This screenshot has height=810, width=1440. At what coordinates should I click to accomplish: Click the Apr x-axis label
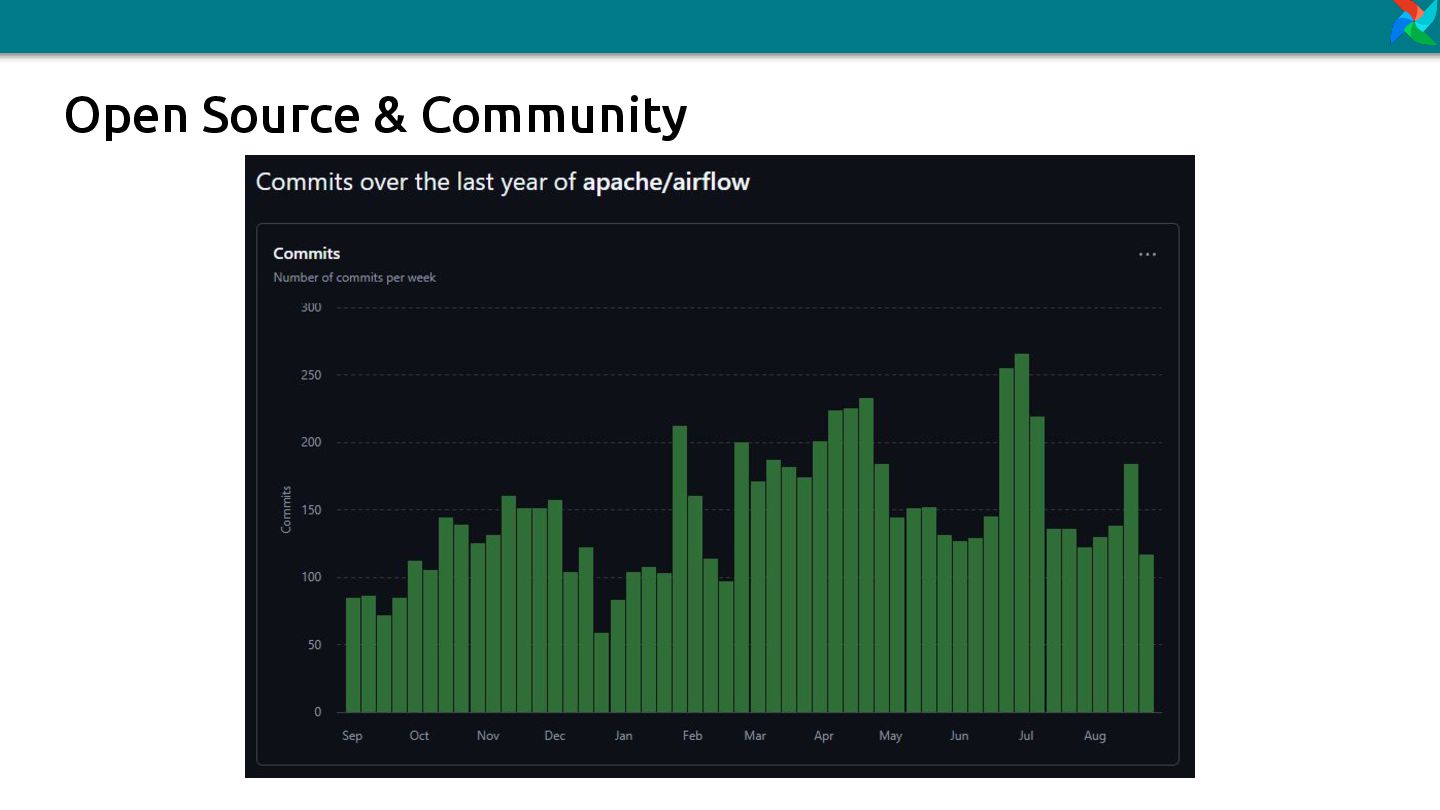coord(823,736)
